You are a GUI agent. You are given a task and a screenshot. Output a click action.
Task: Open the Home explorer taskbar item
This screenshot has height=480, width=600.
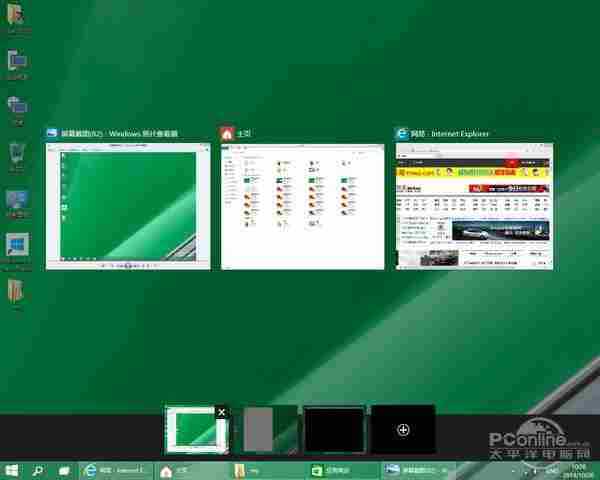189,469
